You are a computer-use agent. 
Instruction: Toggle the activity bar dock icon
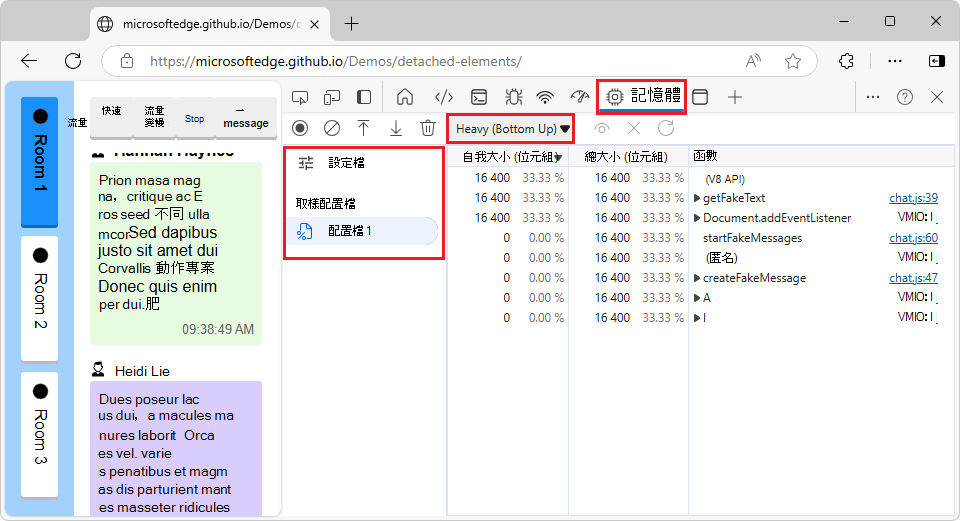click(x=364, y=97)
